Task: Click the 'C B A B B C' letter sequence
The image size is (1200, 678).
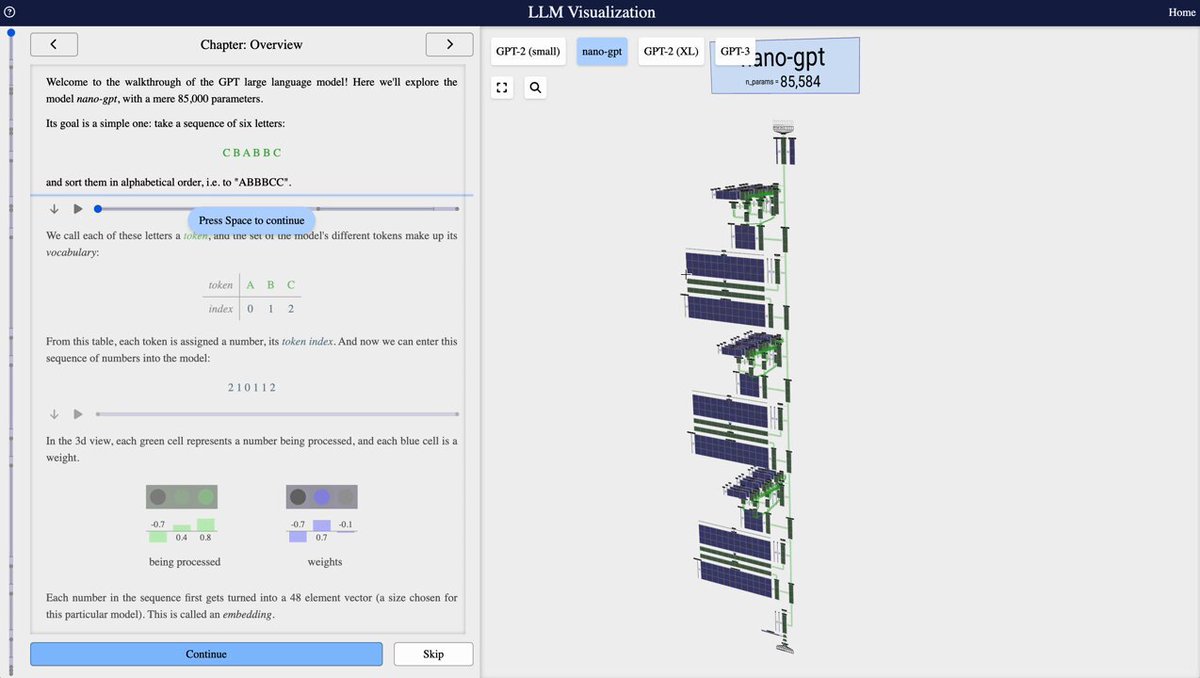Action: point(252,153)
